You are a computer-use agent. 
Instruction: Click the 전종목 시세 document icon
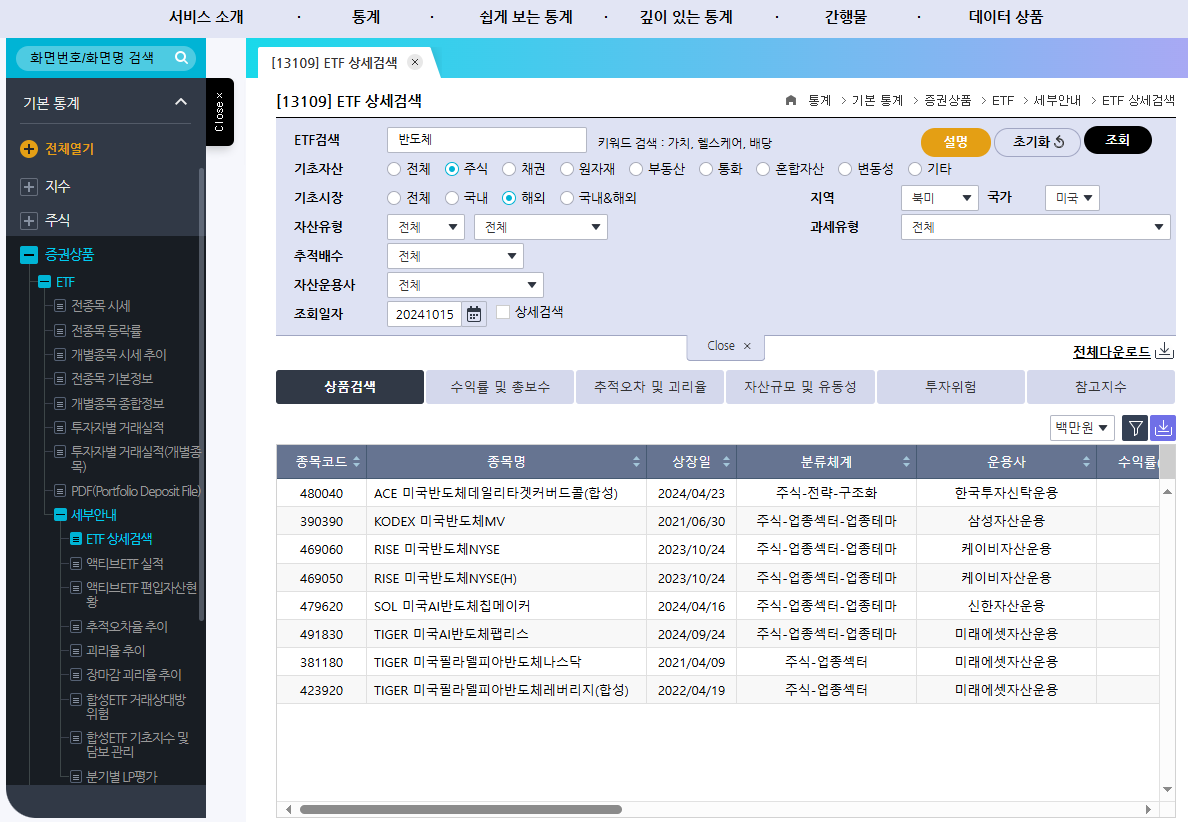click(60, 306)
